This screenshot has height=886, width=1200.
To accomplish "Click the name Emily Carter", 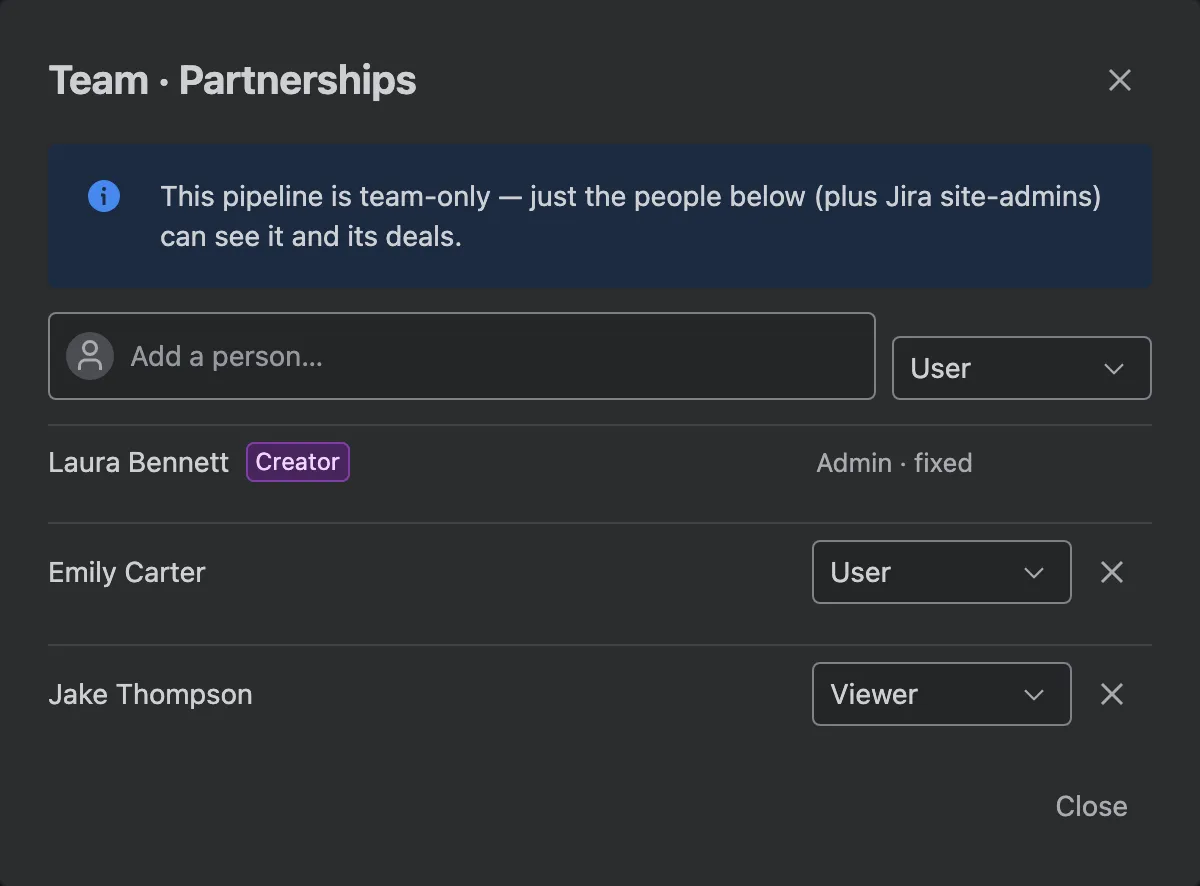I will [x=127, y=573].
